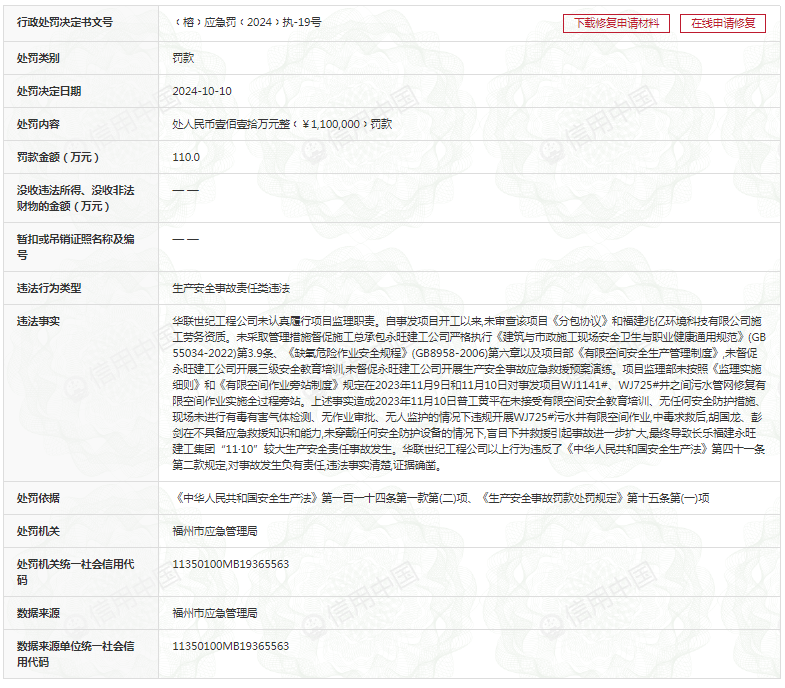Screen dimensions: 785x688
Task: Click the 处罚机关 label
Action: [x=38, y=531]
